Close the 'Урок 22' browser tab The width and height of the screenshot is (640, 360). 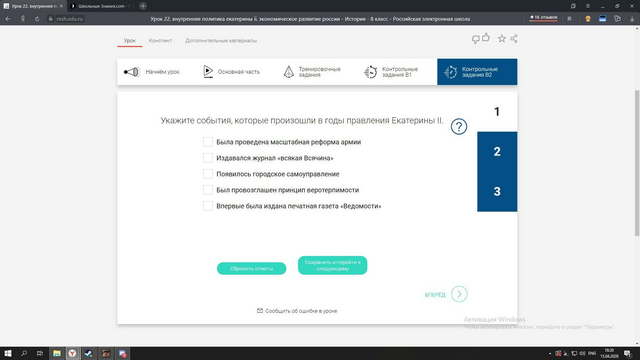[61, 6]
